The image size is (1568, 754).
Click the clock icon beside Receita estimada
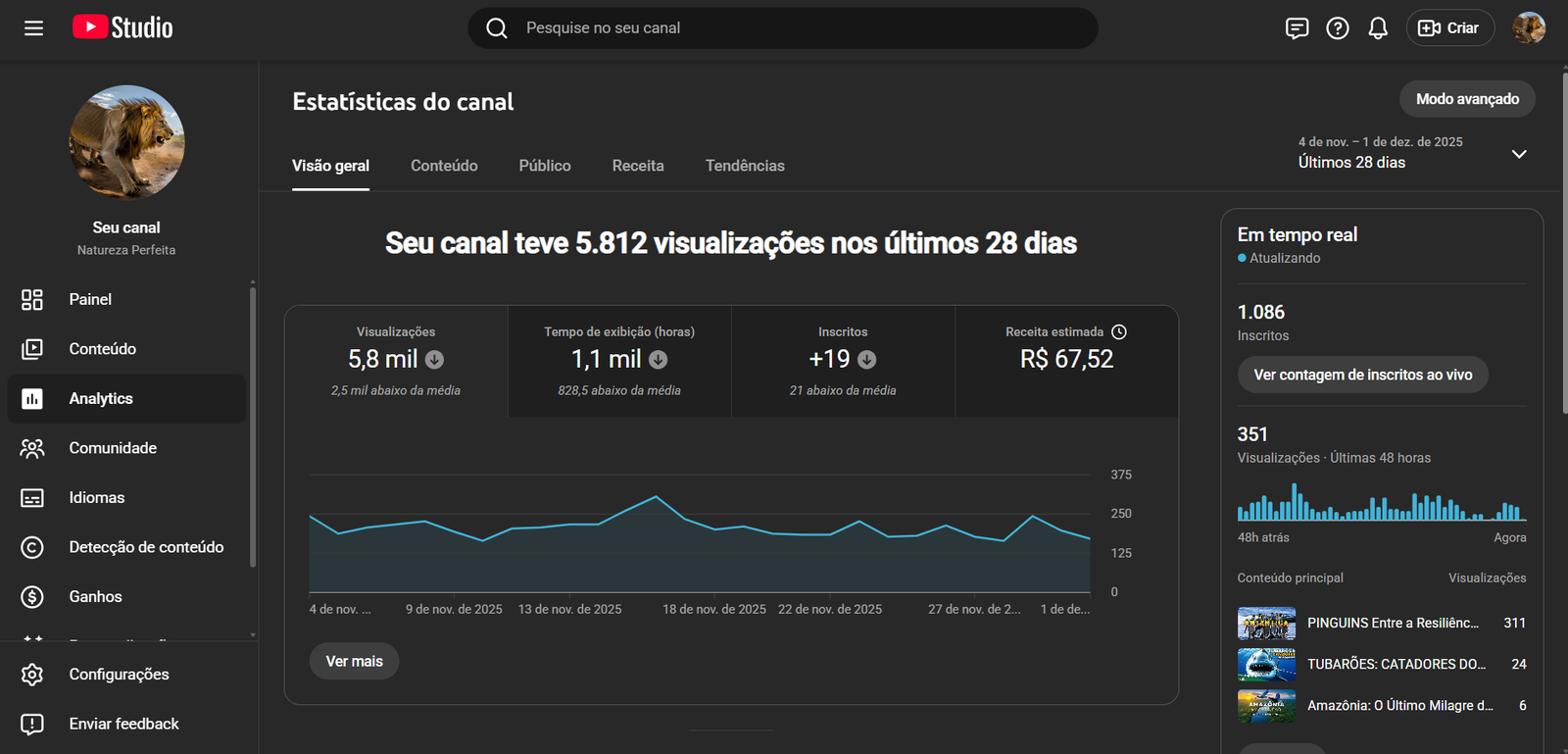coord(1119,332)
